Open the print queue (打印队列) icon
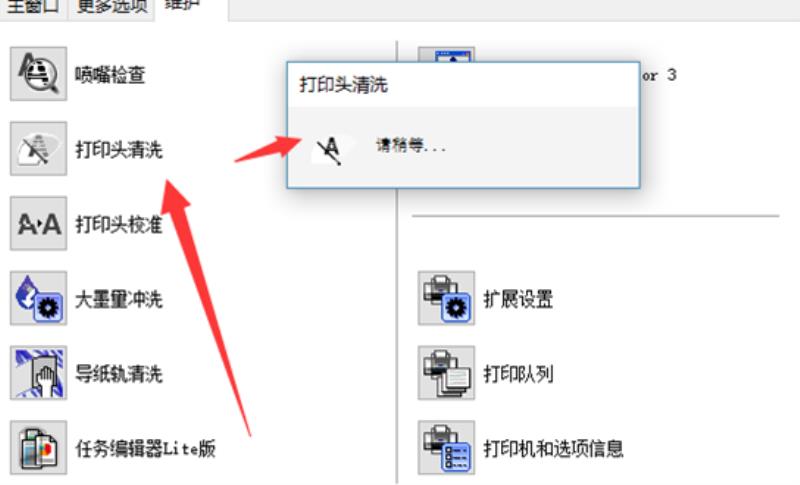This screenshot has width=800, height=485. (446, 373)
